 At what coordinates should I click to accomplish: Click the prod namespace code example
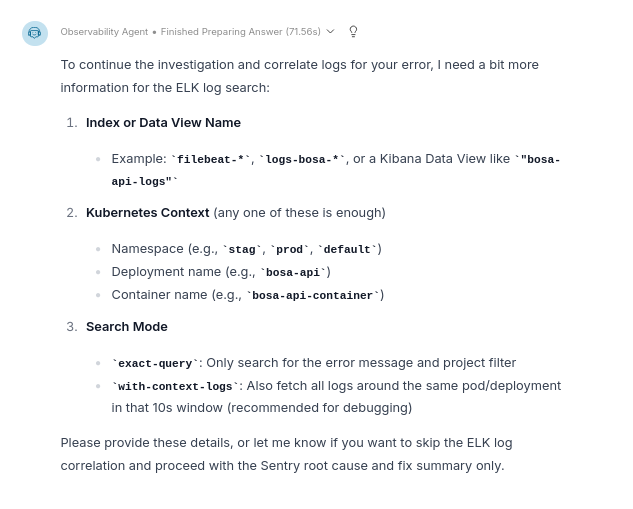click(289, 249)
